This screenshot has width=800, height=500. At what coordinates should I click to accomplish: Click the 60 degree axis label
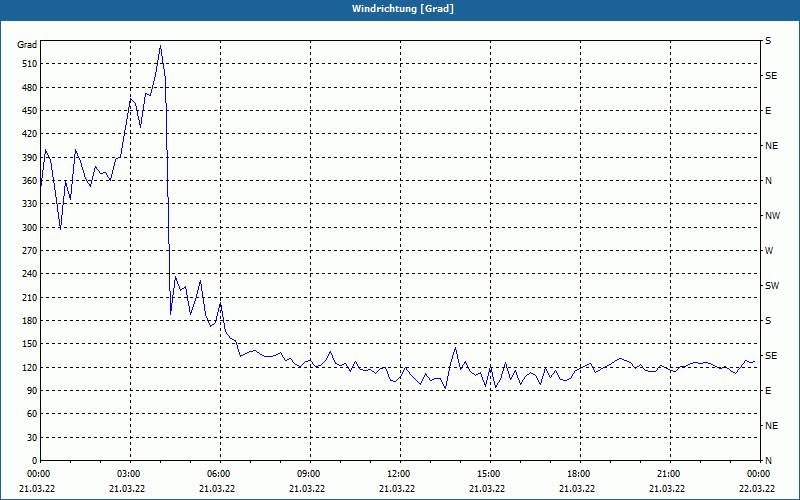32,414
